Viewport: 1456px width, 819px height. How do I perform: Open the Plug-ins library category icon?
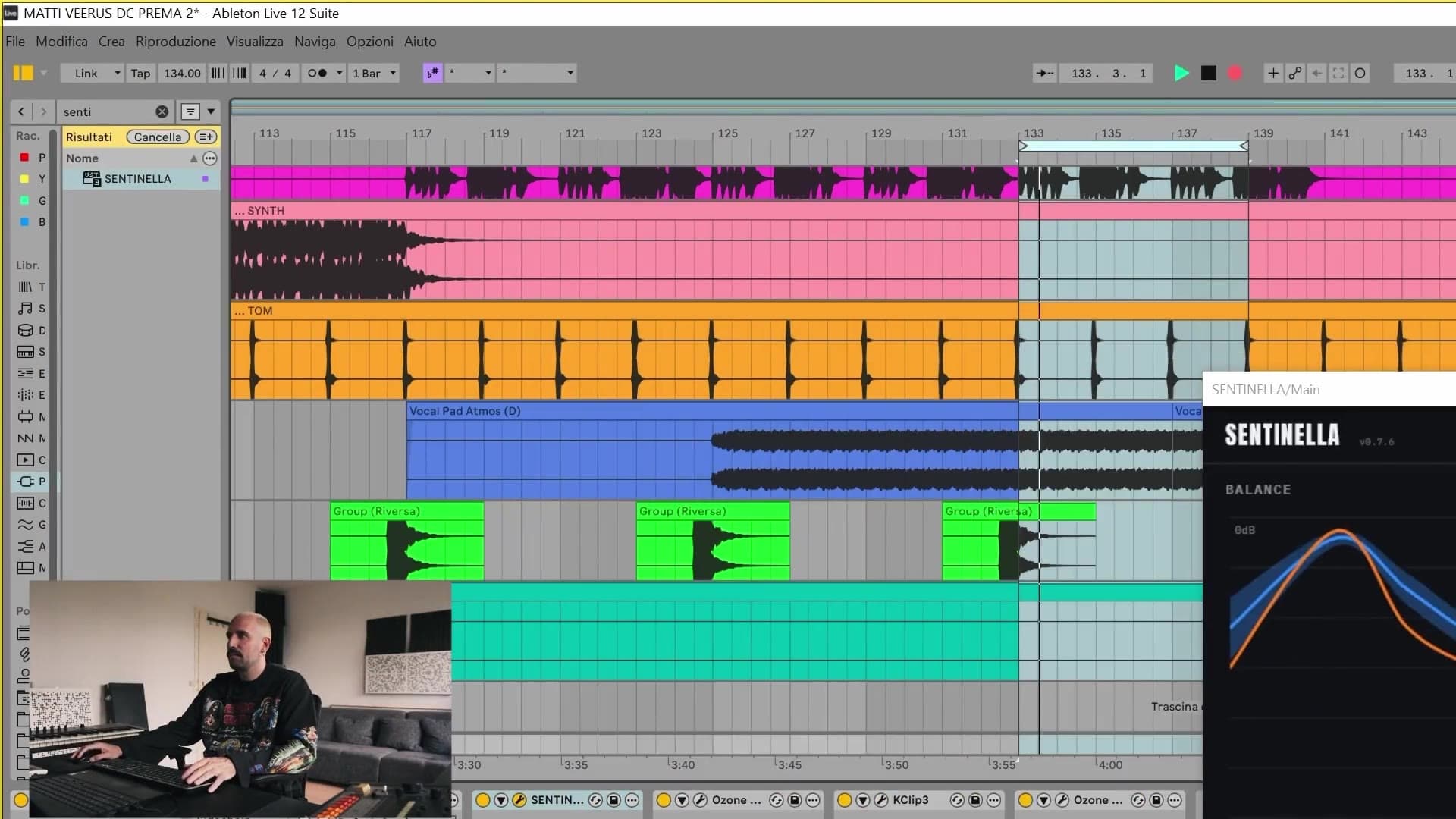pos(25,482)
